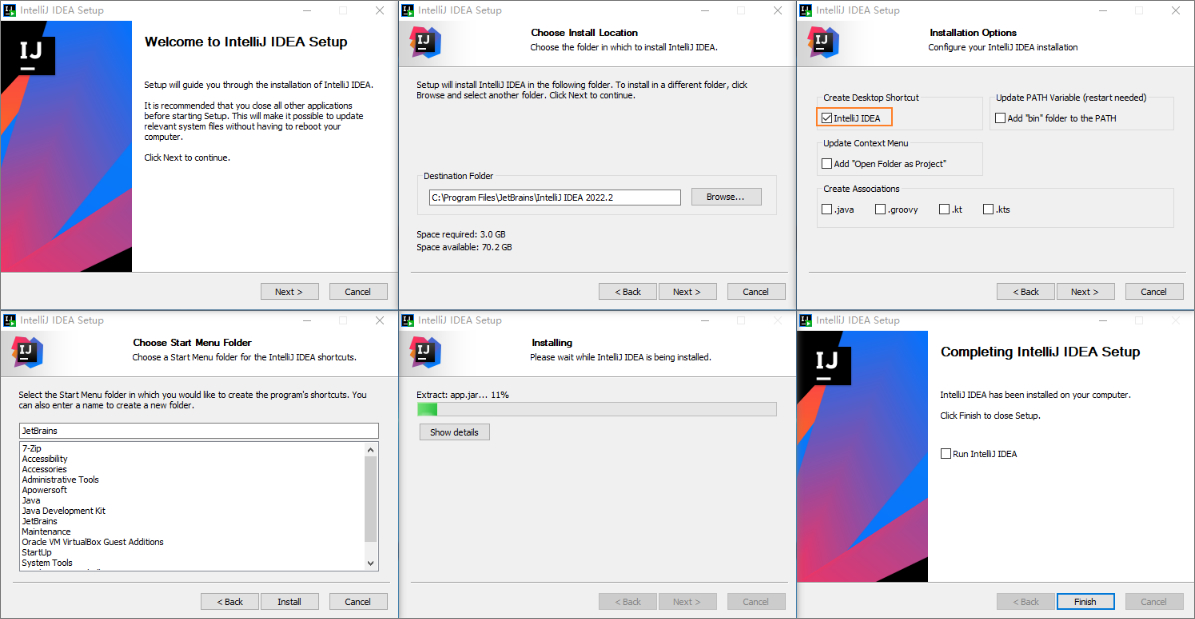Click the IJ logo beside the Installing heading
The height and width of the screenshot is (619, 1195).
click(x=424, y=351)
